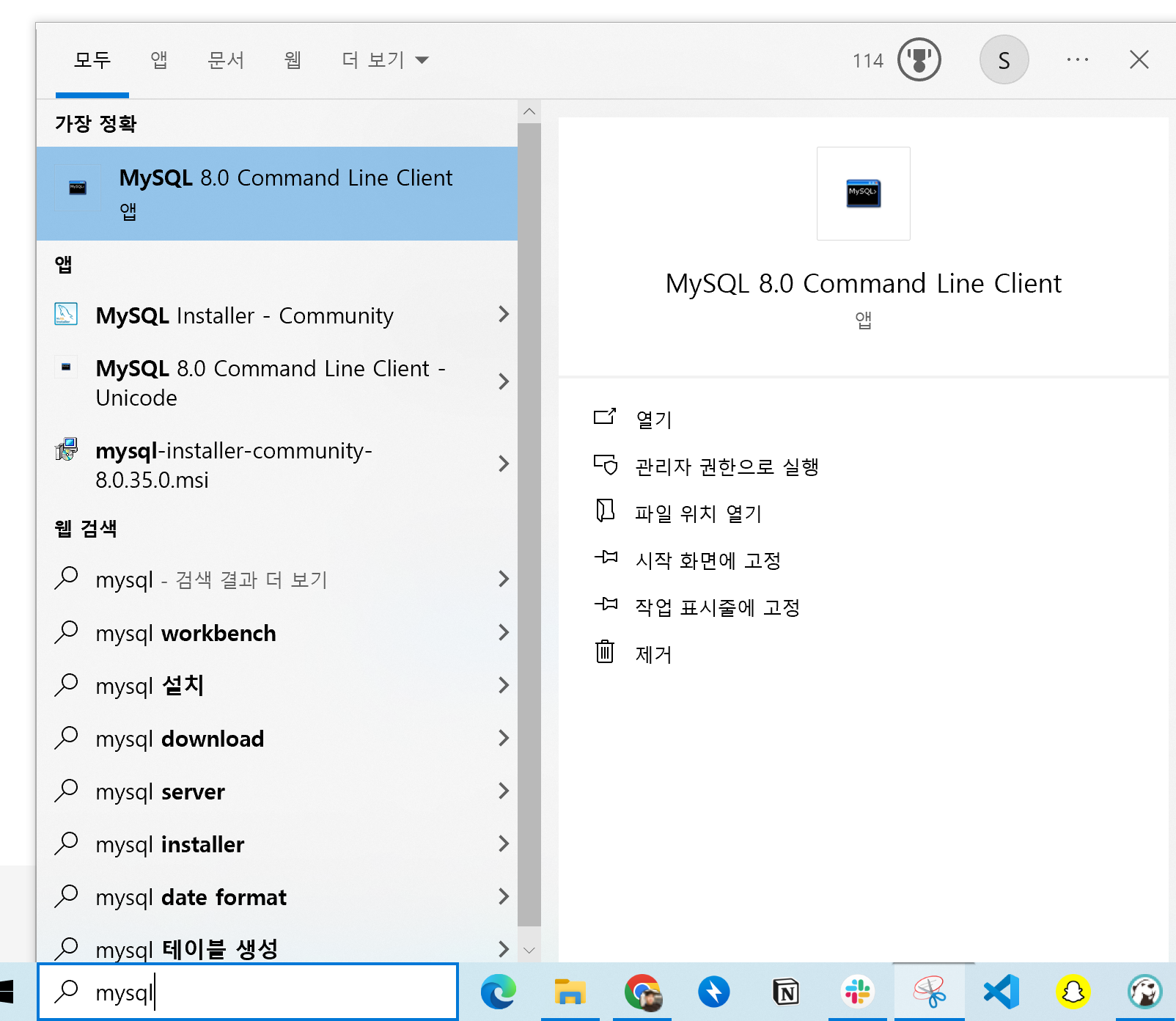The width and height of the screenshot is (1176, 1021).
Task: Click the magnifier icon for mysql workbench
Action: click(x=66, y=632)
